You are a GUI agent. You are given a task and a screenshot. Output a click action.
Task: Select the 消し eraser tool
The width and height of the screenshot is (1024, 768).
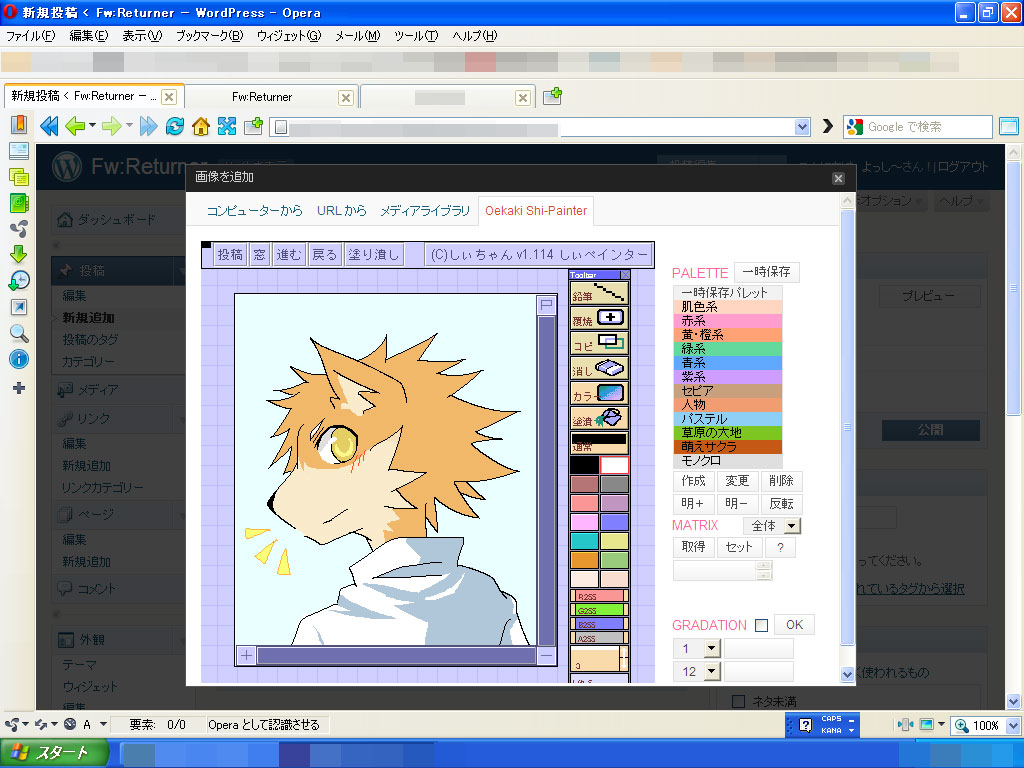pyautogui.click(x=601, y=366)
